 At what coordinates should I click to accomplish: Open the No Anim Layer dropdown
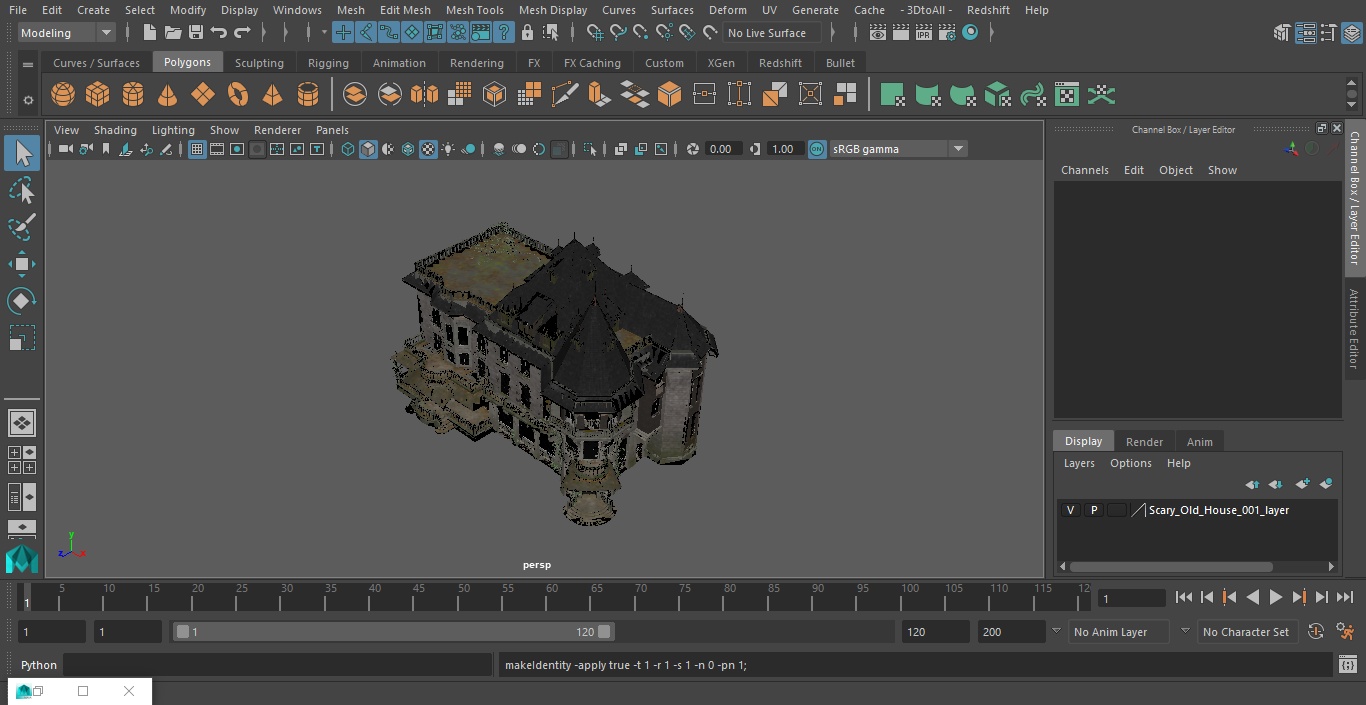tap(1119, 632)
